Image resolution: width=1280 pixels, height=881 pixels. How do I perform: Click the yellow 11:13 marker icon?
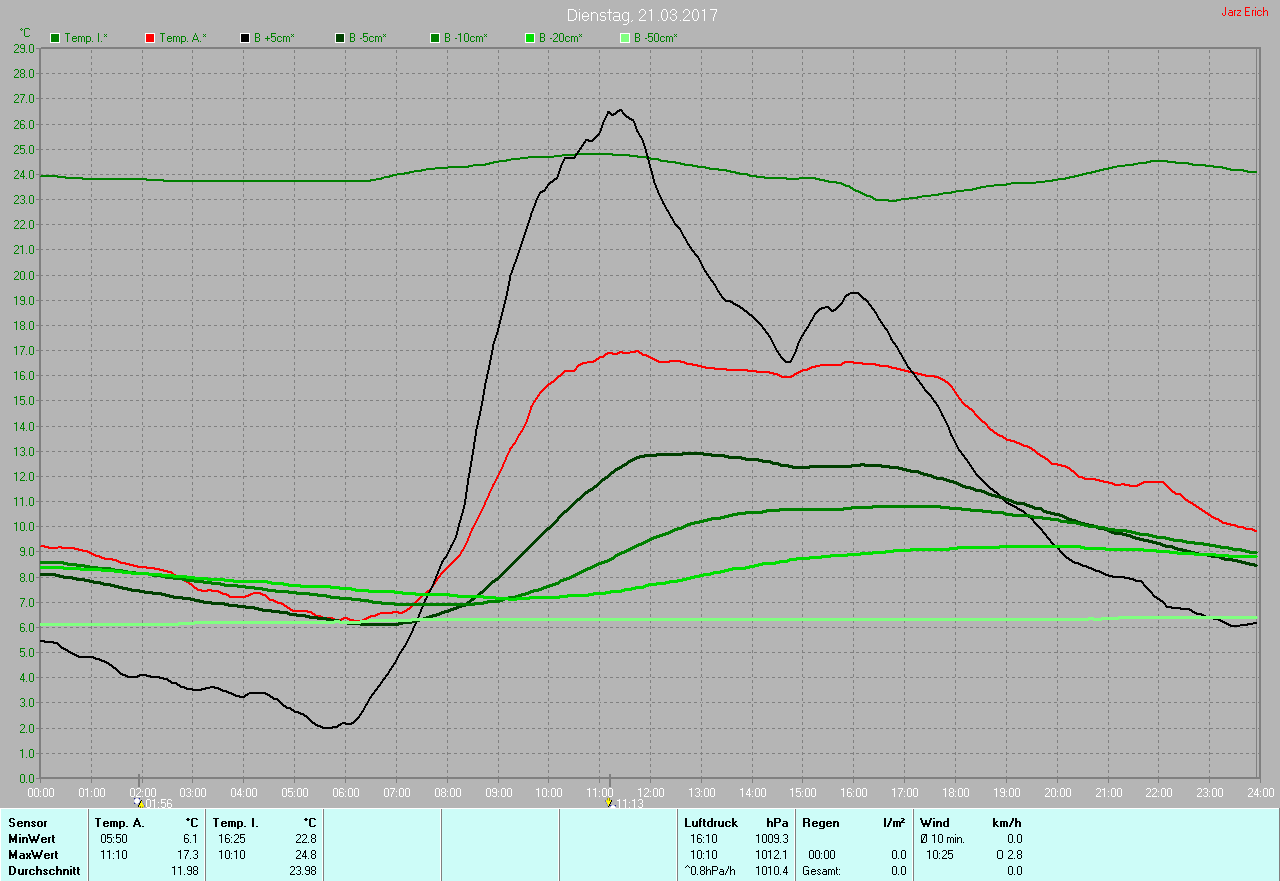click(608, 803)
